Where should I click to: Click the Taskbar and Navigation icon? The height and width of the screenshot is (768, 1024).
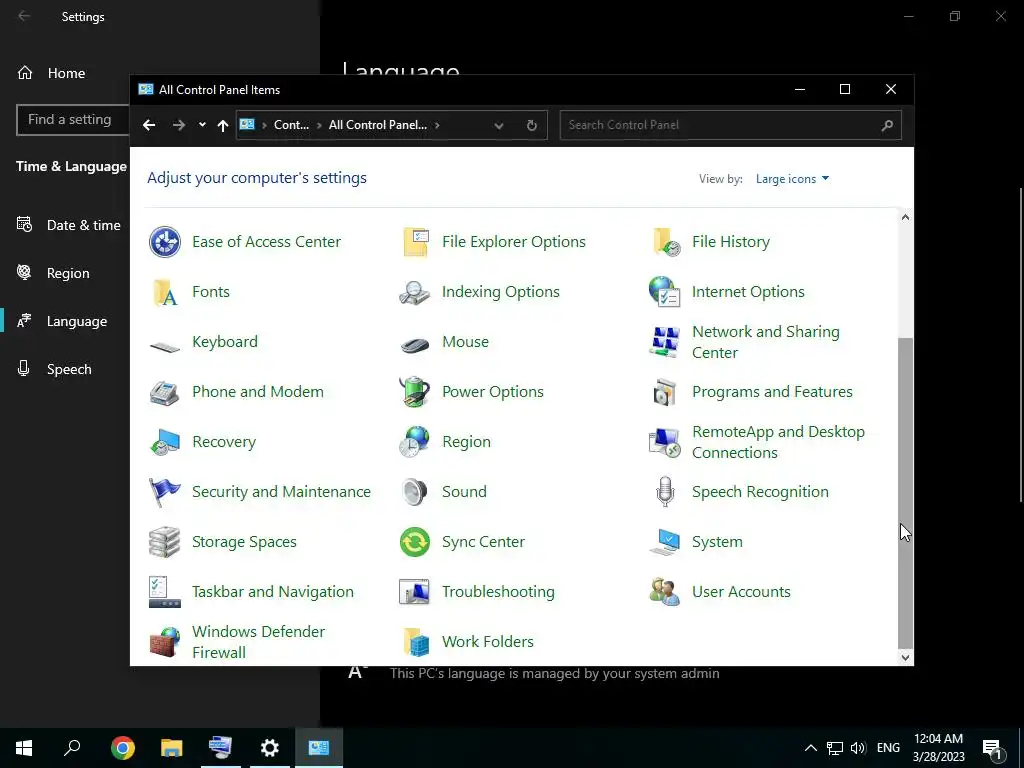tap(165, 592)
